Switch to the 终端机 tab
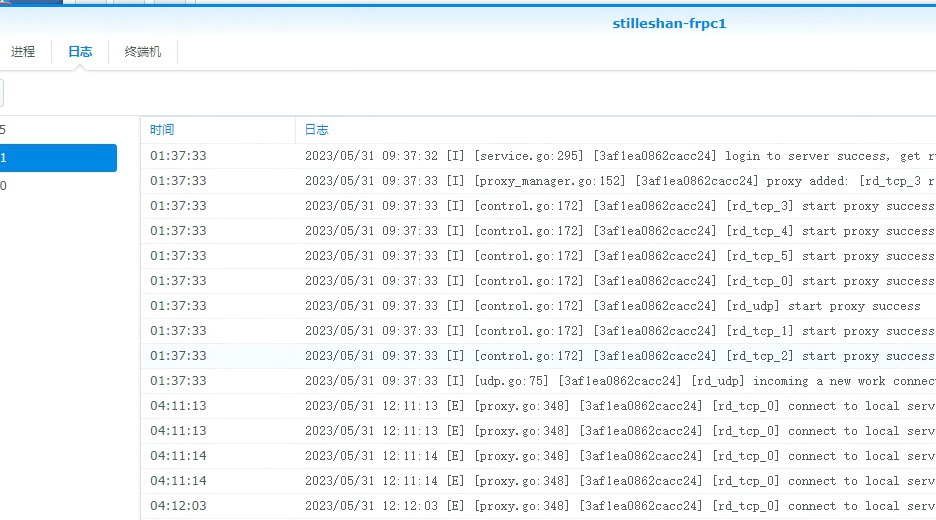Viewport: 936px width, 520px height. click(x=143, y=52)
